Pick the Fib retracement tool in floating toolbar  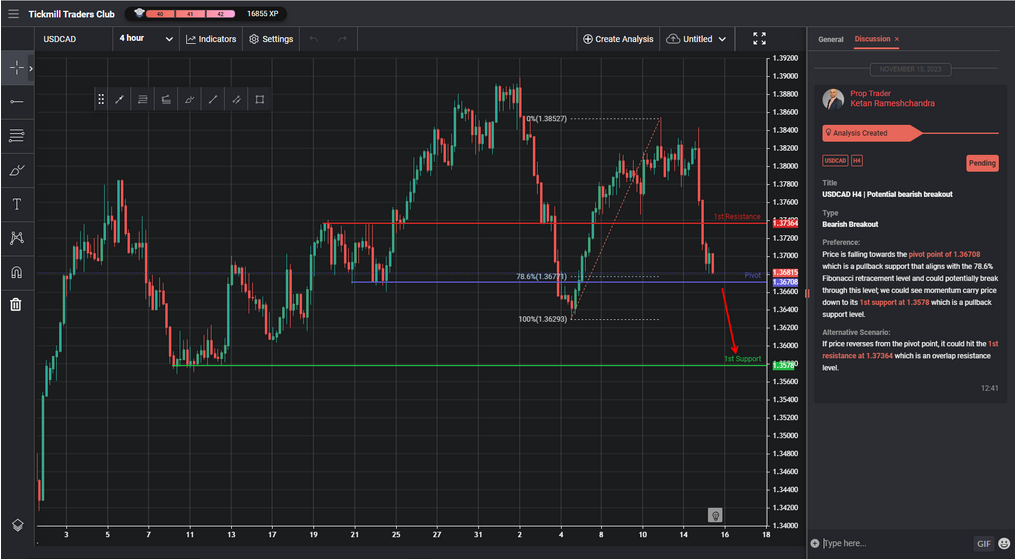(143, 100)
